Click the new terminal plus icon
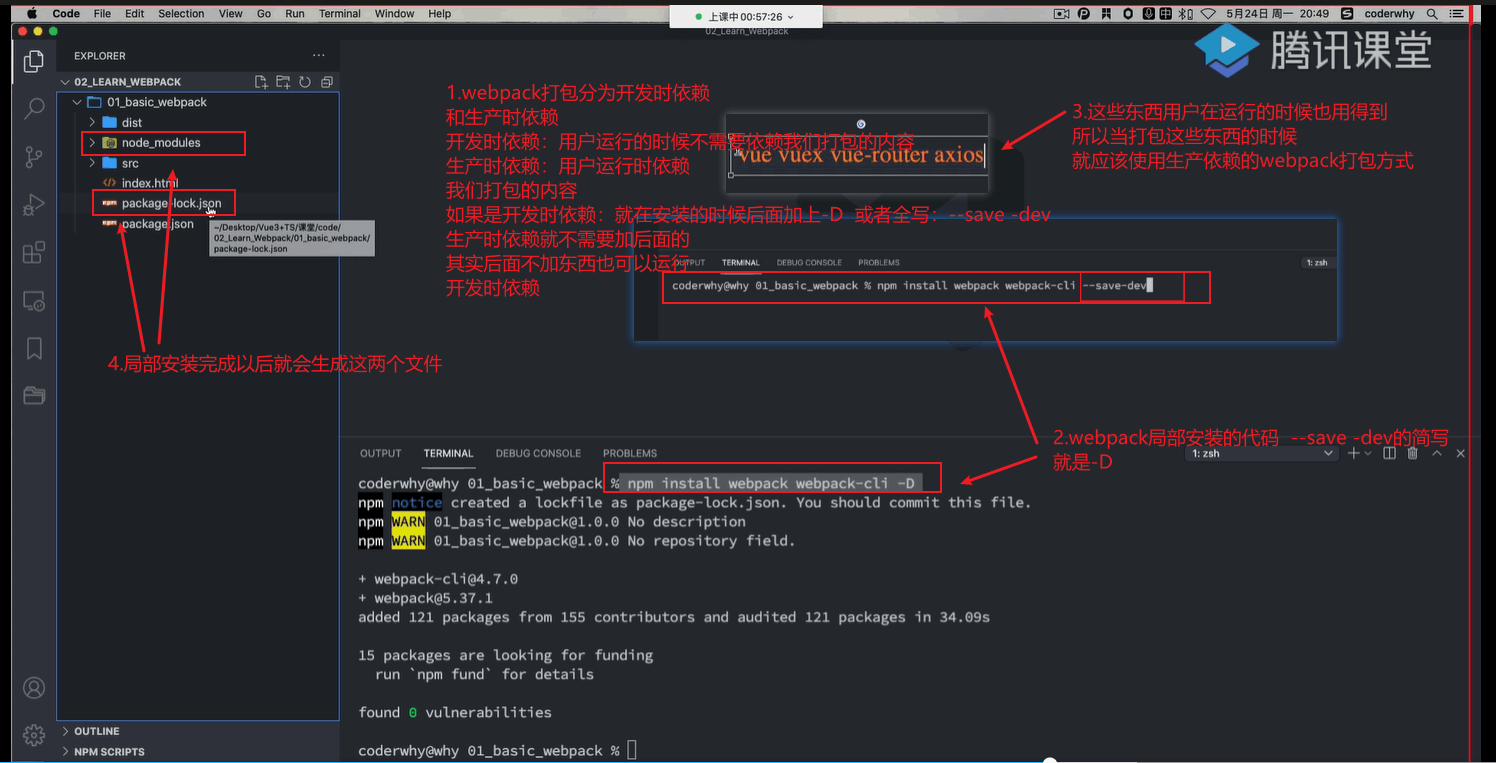 (x=1353, y=453)
